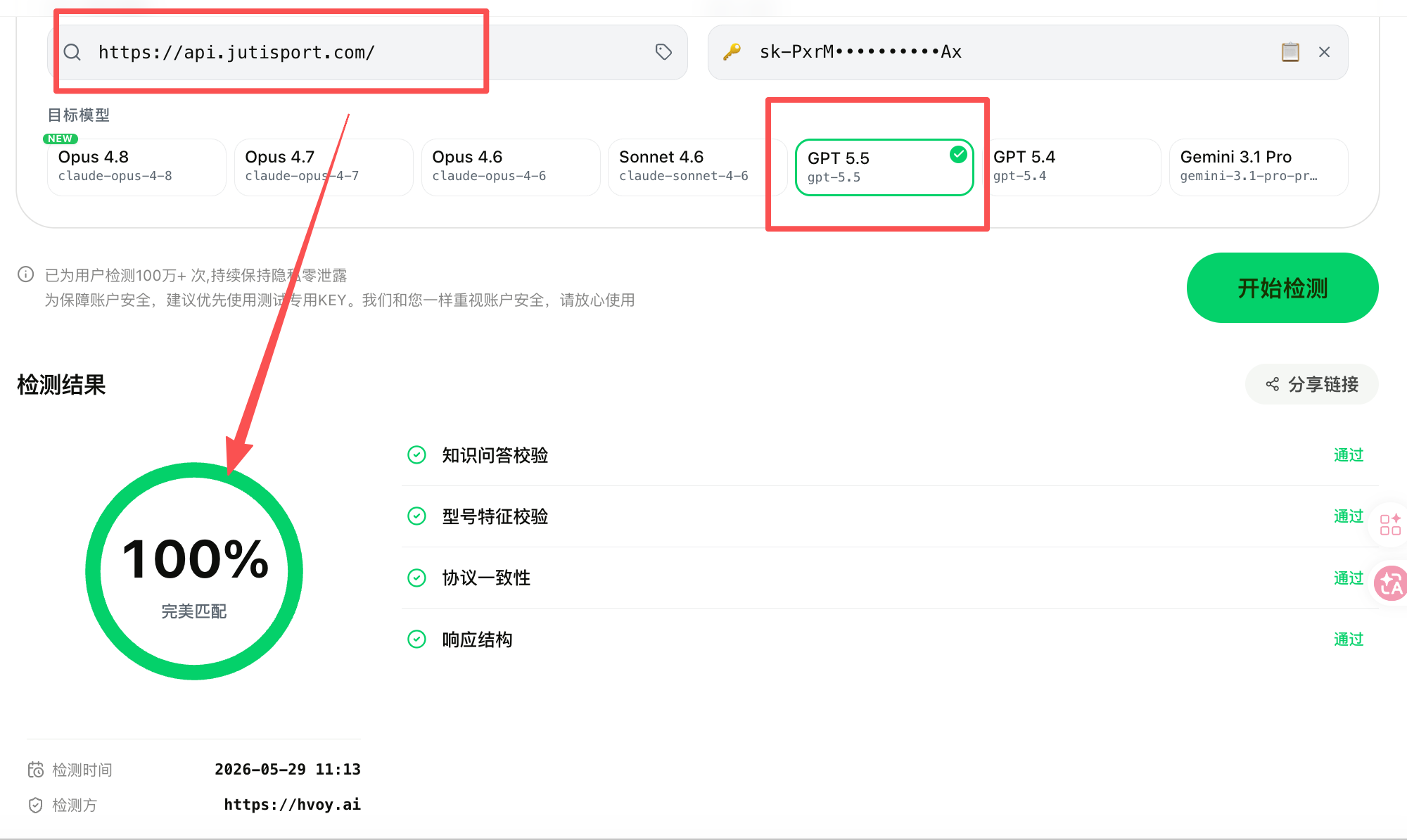Click the NEW badge on Opus 4.8
The width and height of the screenshot is (1407, 840).
(61, 139)
